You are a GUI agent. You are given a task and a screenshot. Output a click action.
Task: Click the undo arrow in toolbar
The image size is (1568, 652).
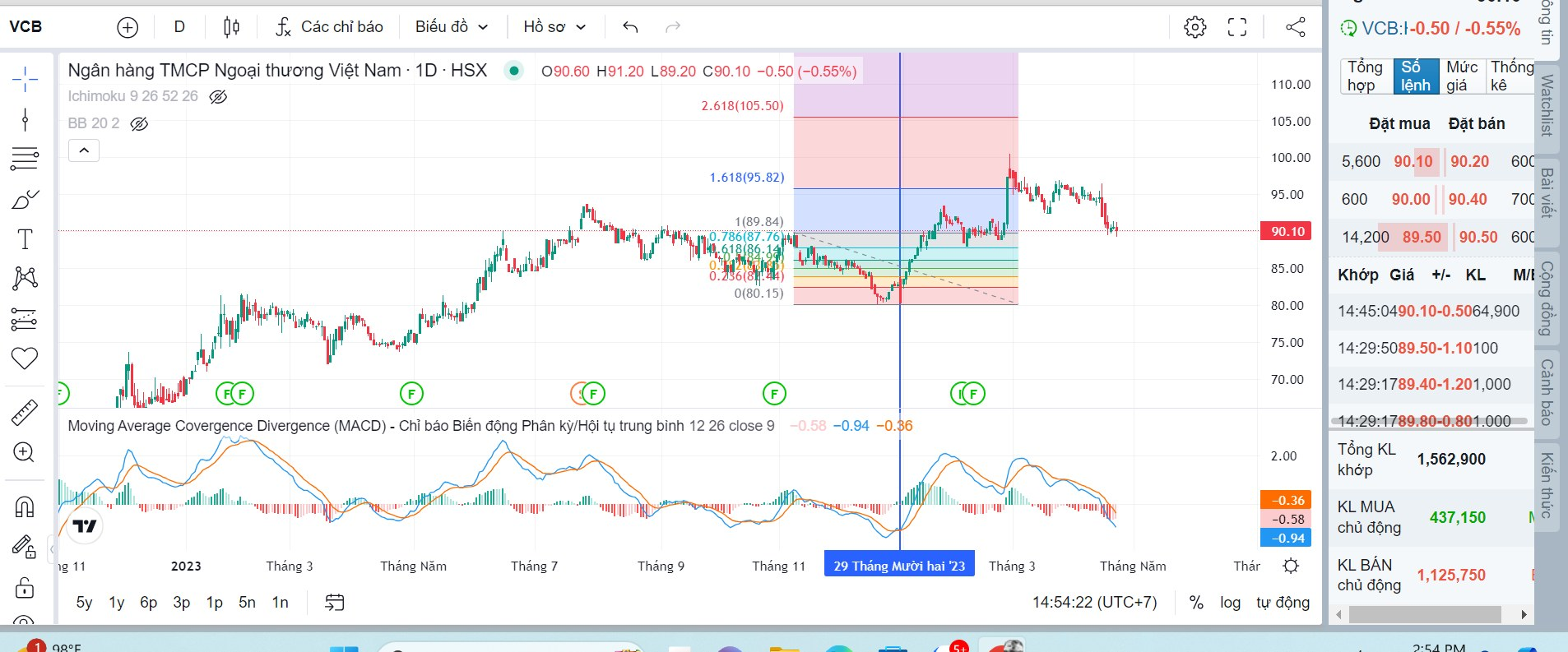click(x=630, y=27)
